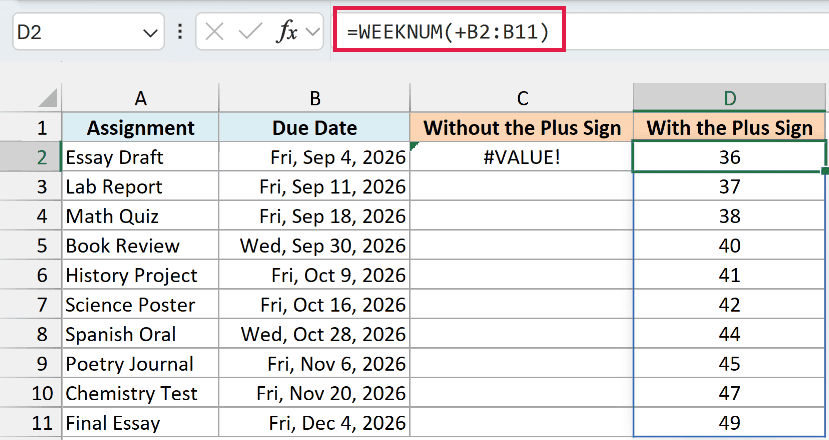Viewport: 829px width, 440px height.
Task: Click the Fri, Sep 18, 2026 date cell
Action: [x=315, y=216]
